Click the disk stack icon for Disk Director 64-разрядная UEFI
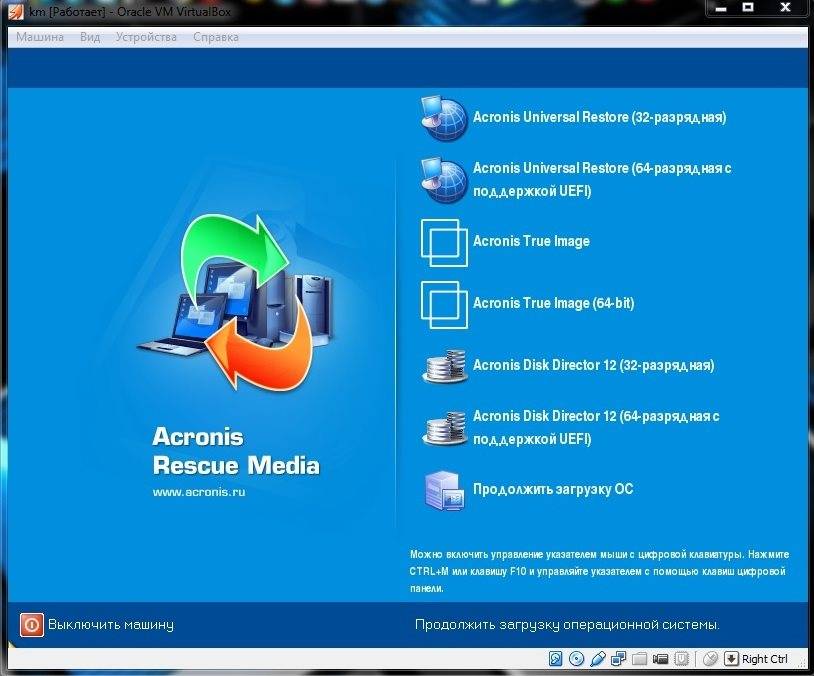 444,428
